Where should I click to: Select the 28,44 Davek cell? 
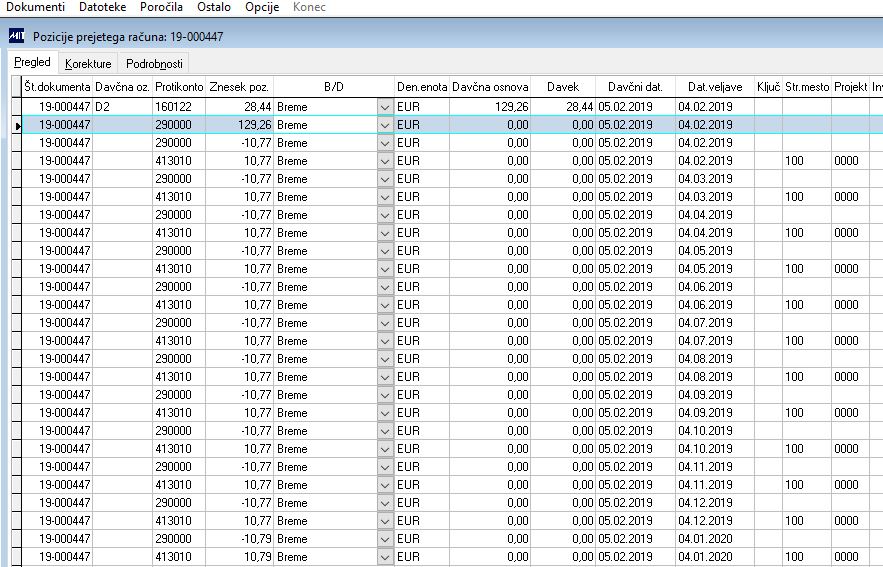pos(563,107)
